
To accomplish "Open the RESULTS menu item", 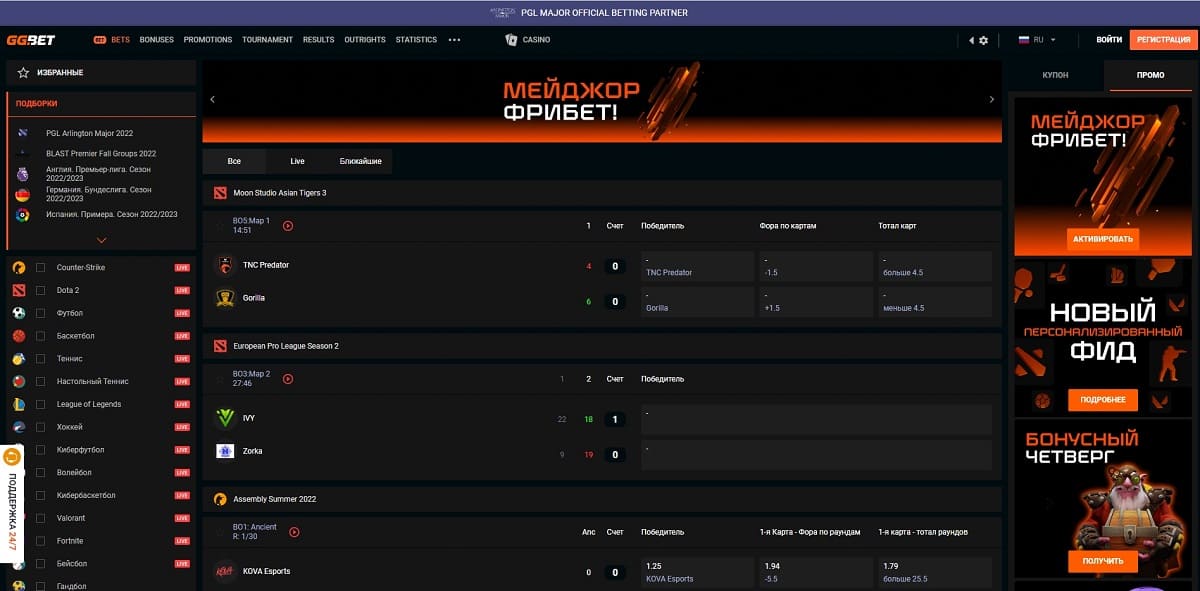I will pyautogui.click(x=318, y=40).
